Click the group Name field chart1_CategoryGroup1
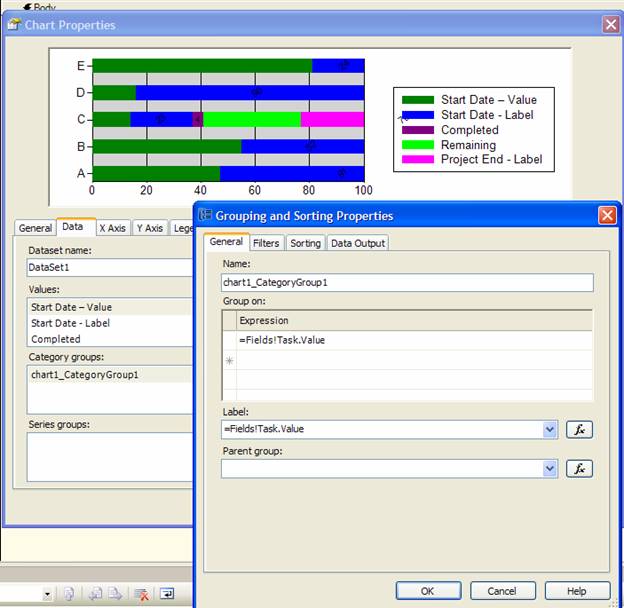 coord(408,283)
